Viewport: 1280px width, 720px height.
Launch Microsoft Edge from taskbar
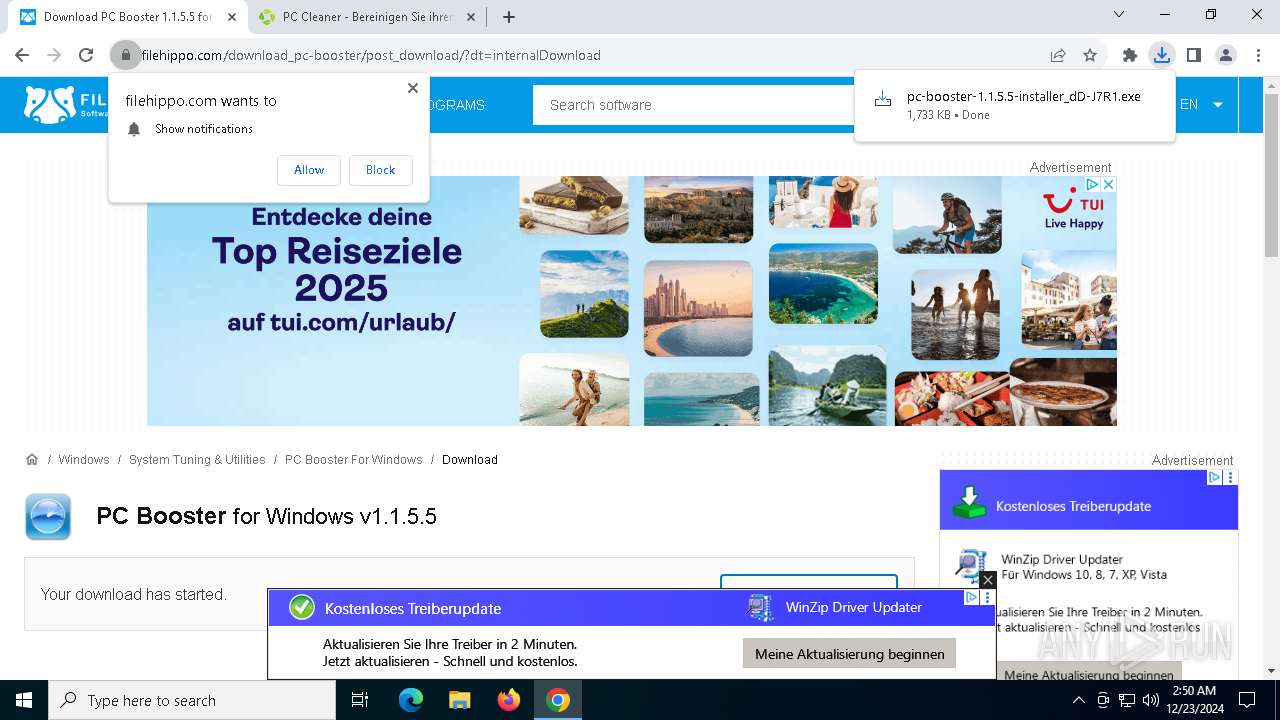(411, 700)
